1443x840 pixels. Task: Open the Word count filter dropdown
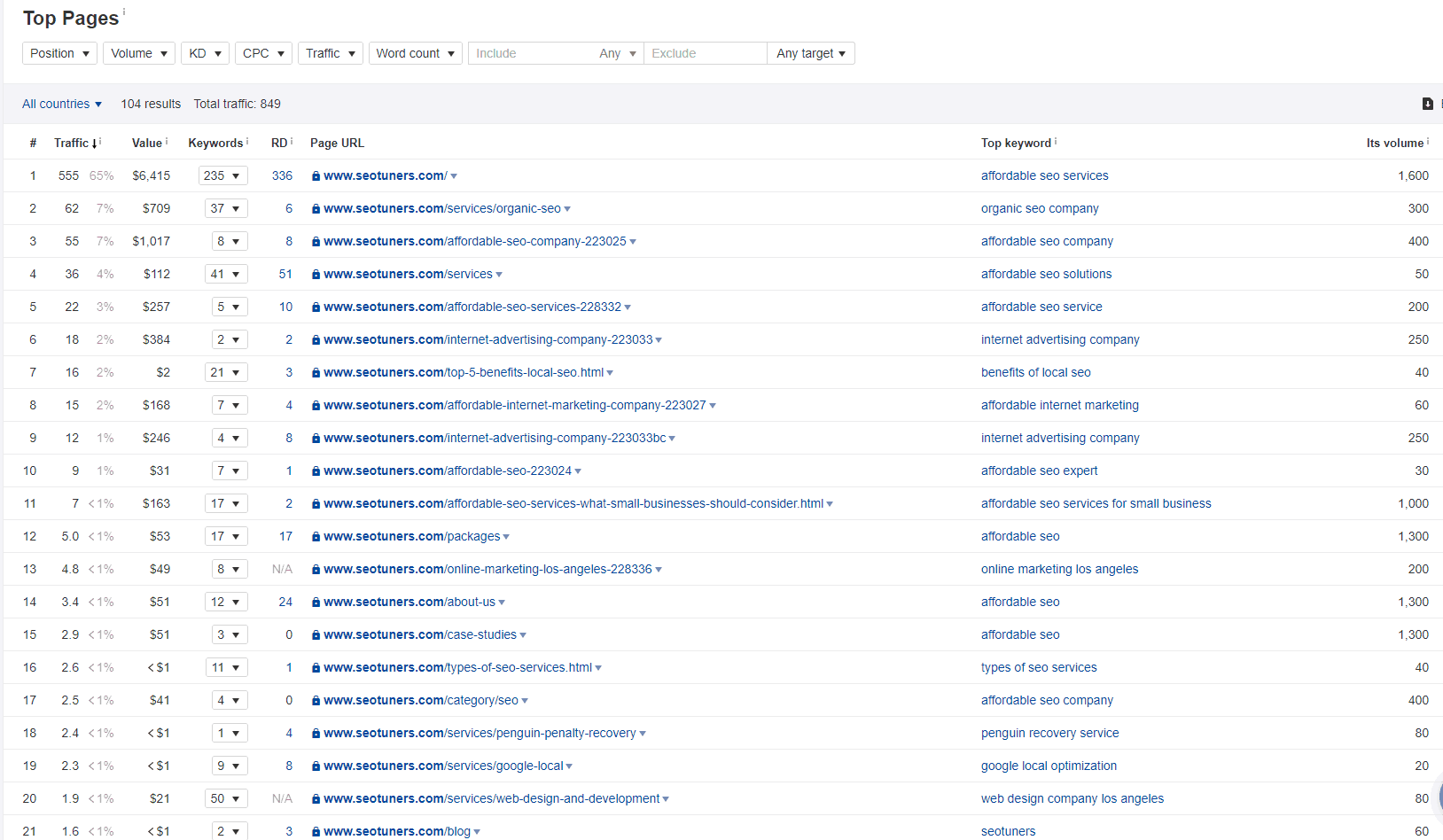coord(415,53)
